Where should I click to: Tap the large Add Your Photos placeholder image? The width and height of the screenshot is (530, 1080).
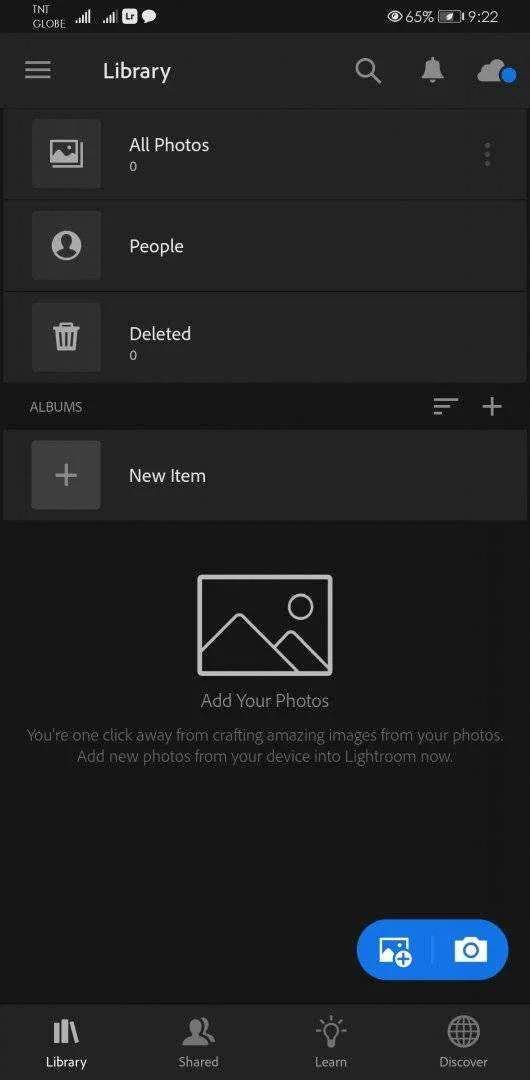click(x=265, y=625)
